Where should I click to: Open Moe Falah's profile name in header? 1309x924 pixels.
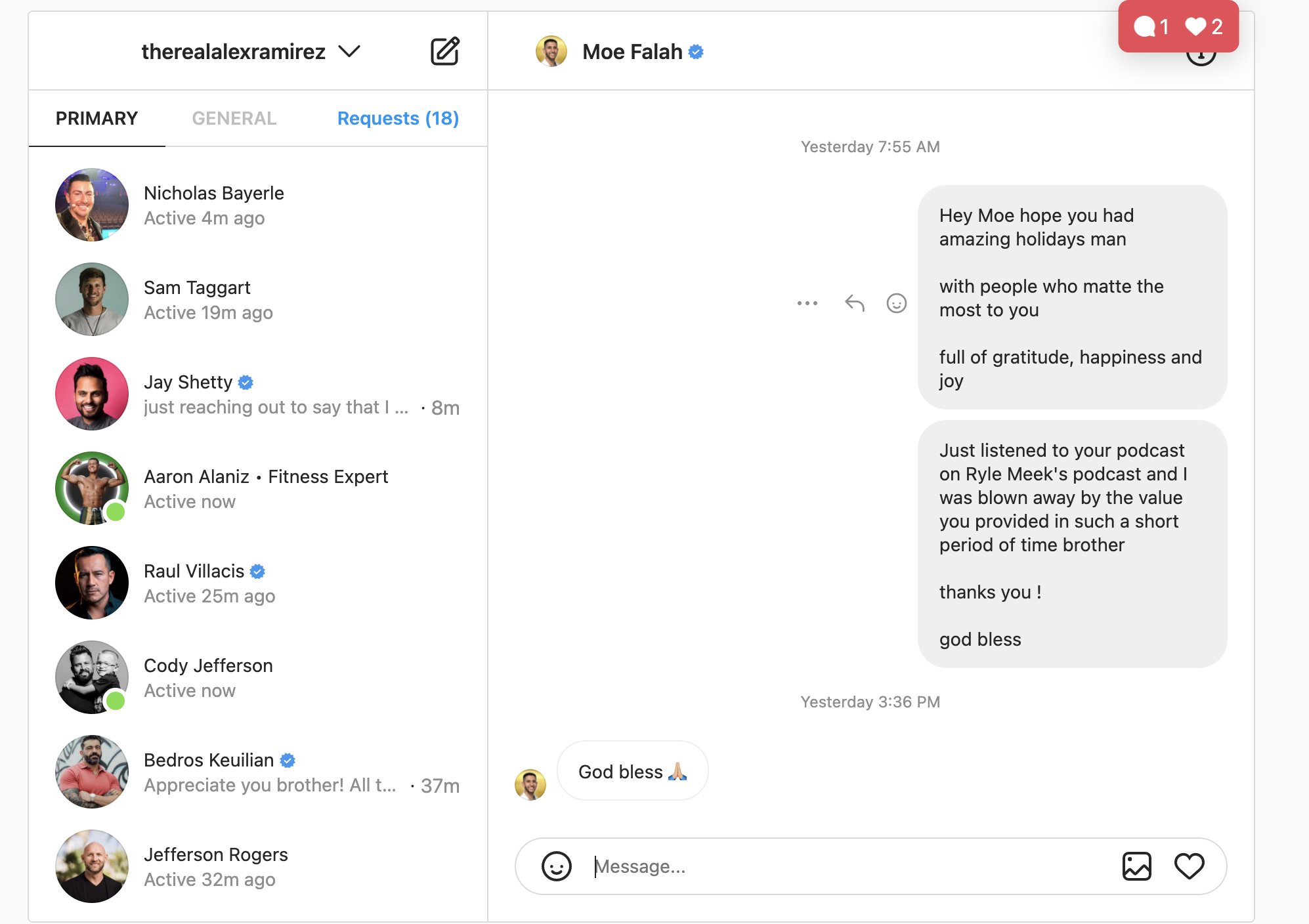[632, 51]
